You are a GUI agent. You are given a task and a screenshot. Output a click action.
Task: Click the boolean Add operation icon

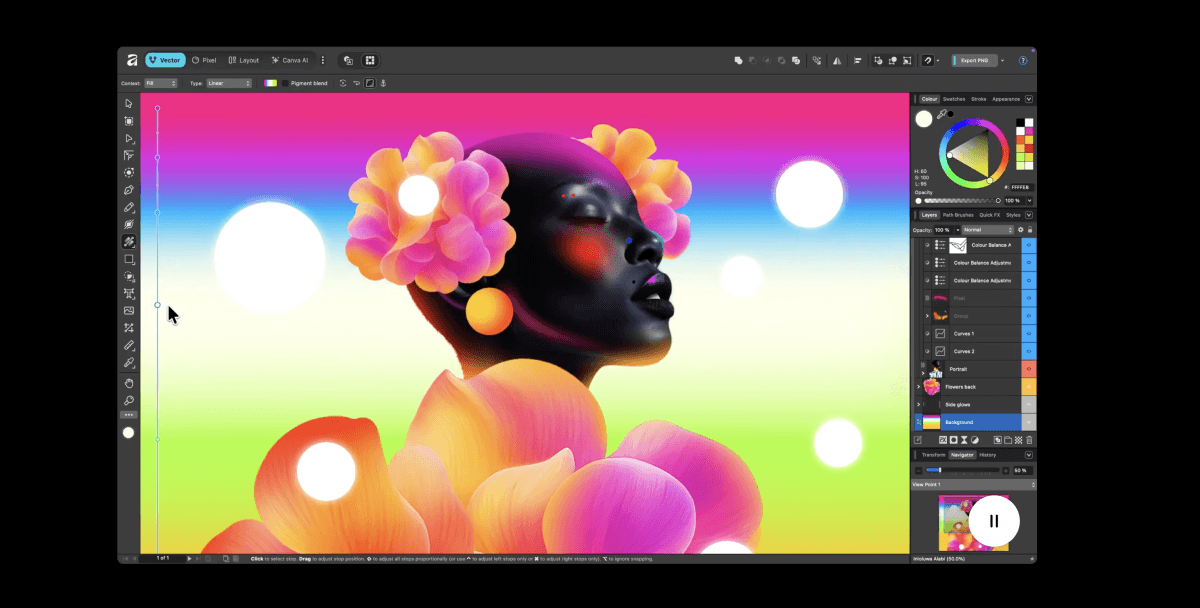(738, 60)
